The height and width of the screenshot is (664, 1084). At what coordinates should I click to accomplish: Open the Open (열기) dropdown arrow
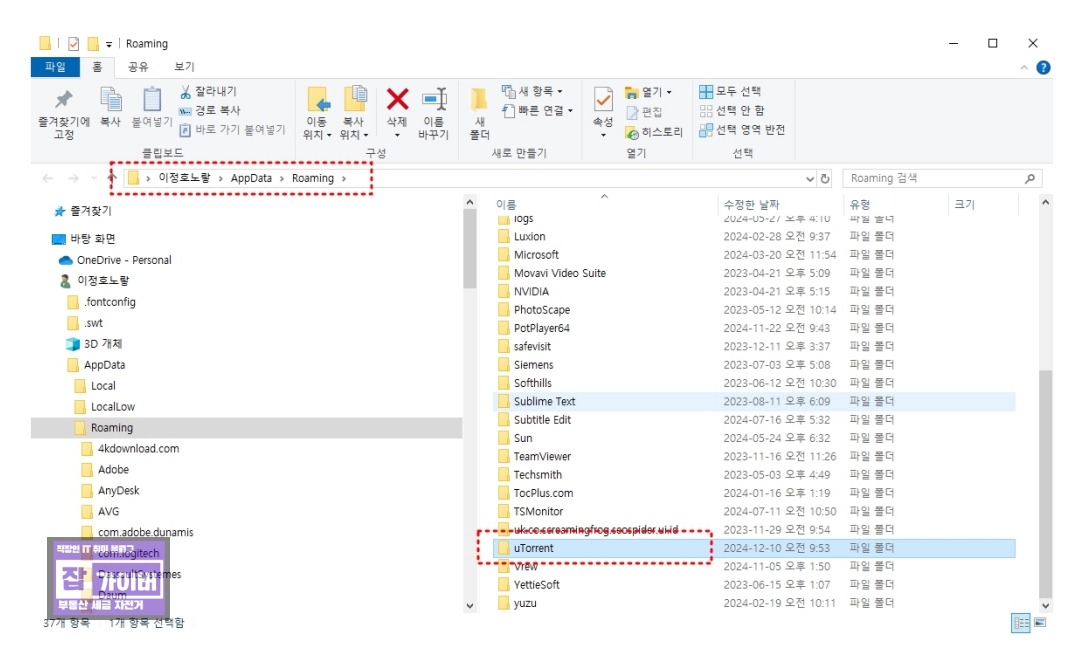tap(669, 92)
